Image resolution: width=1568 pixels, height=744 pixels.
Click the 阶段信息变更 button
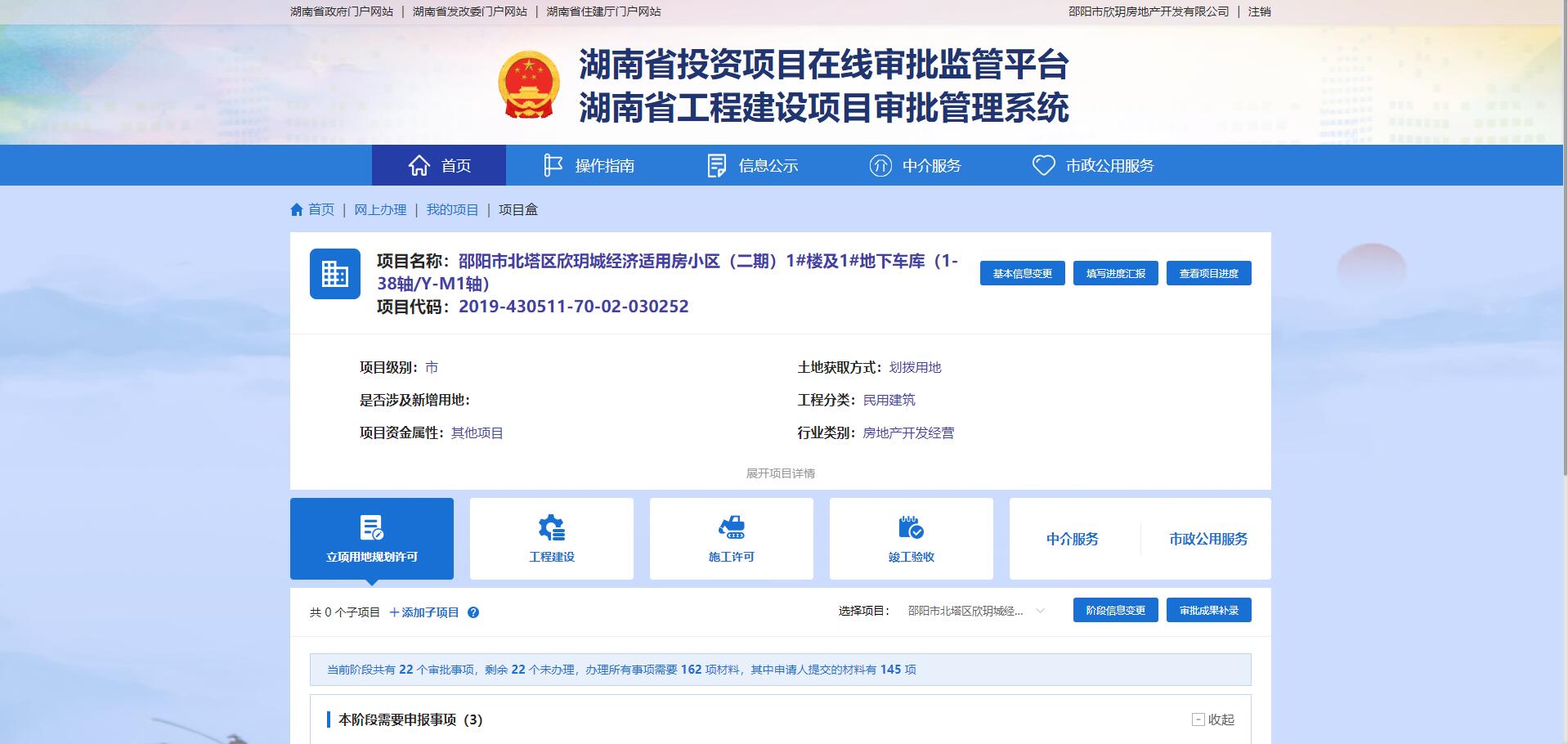pyautogui.click(x=1116, y=610)
